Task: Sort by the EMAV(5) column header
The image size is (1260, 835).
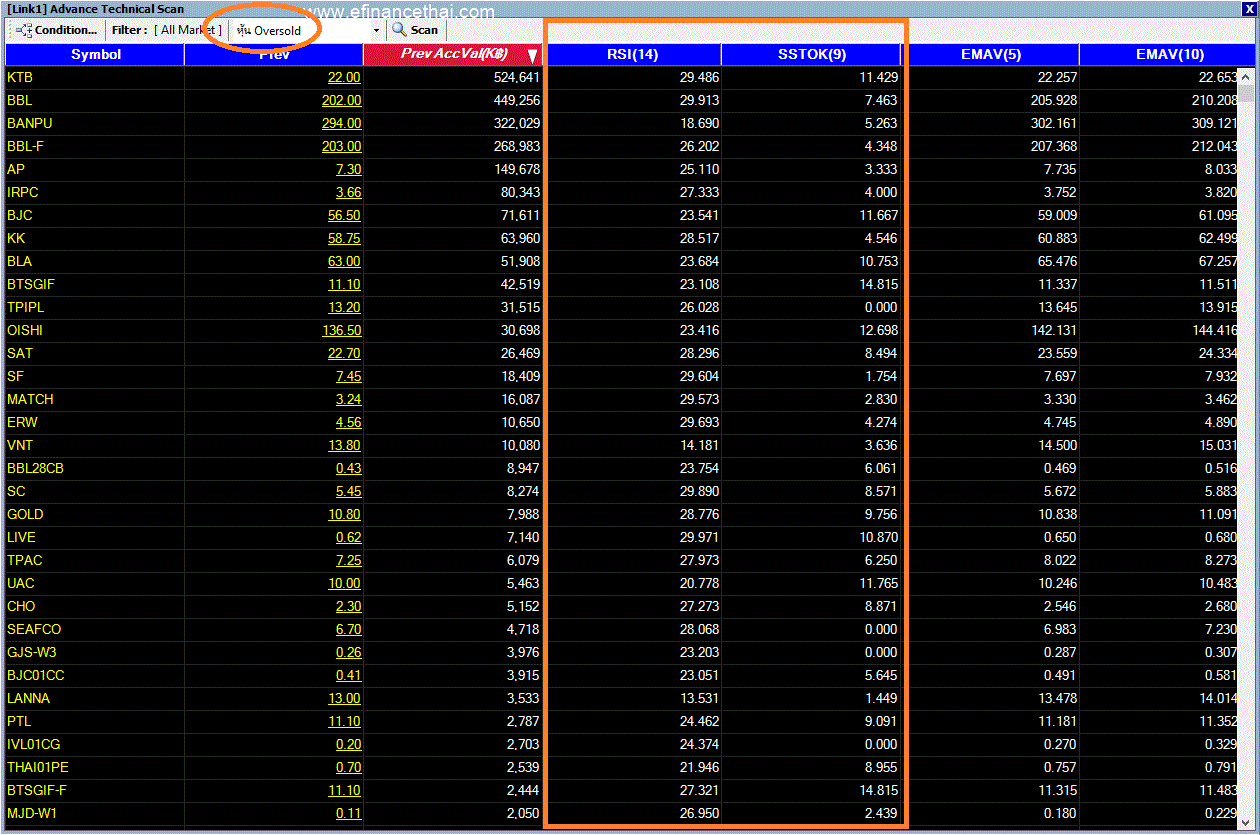Action: click(x=990, y=54)
